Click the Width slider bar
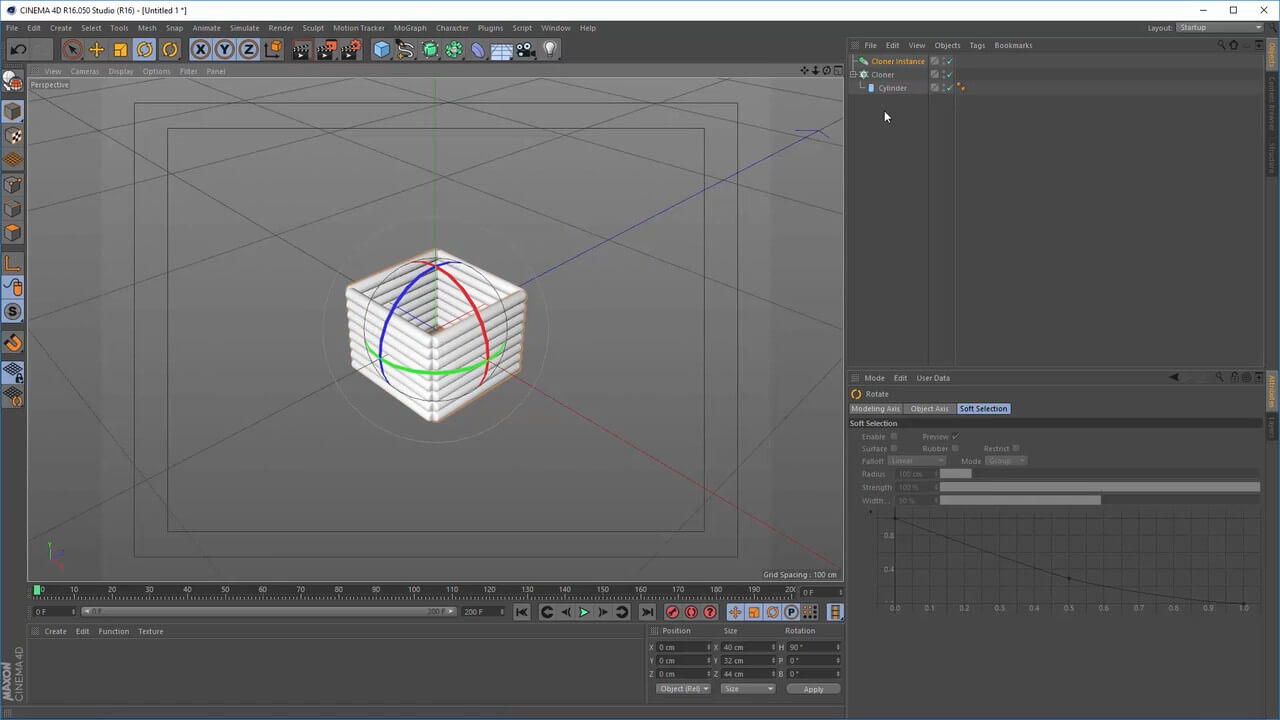1280x720 pixels. coord(1020,500)
